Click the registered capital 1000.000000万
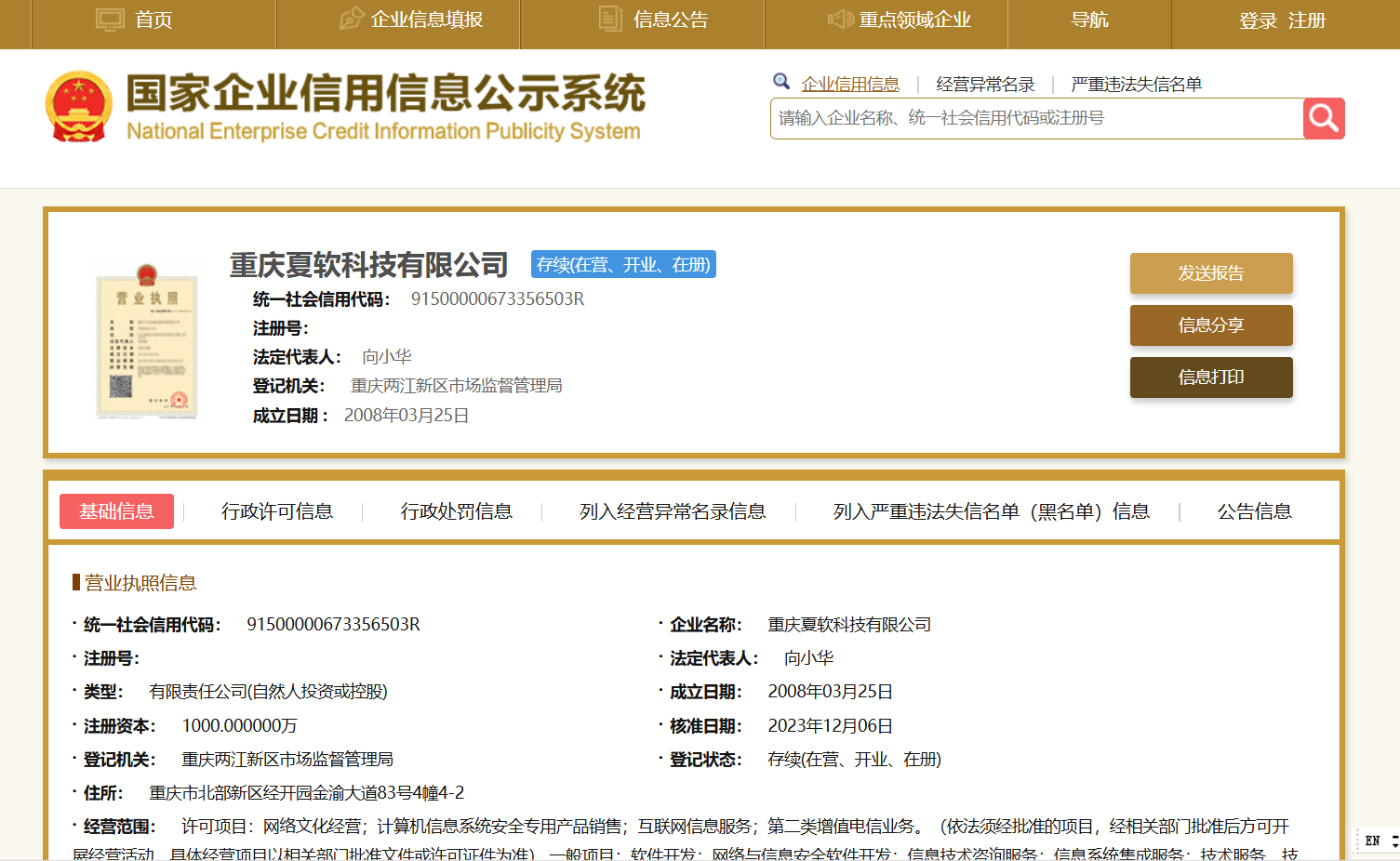This screenshot has width=1400, height=861. [x=239, y=726]
